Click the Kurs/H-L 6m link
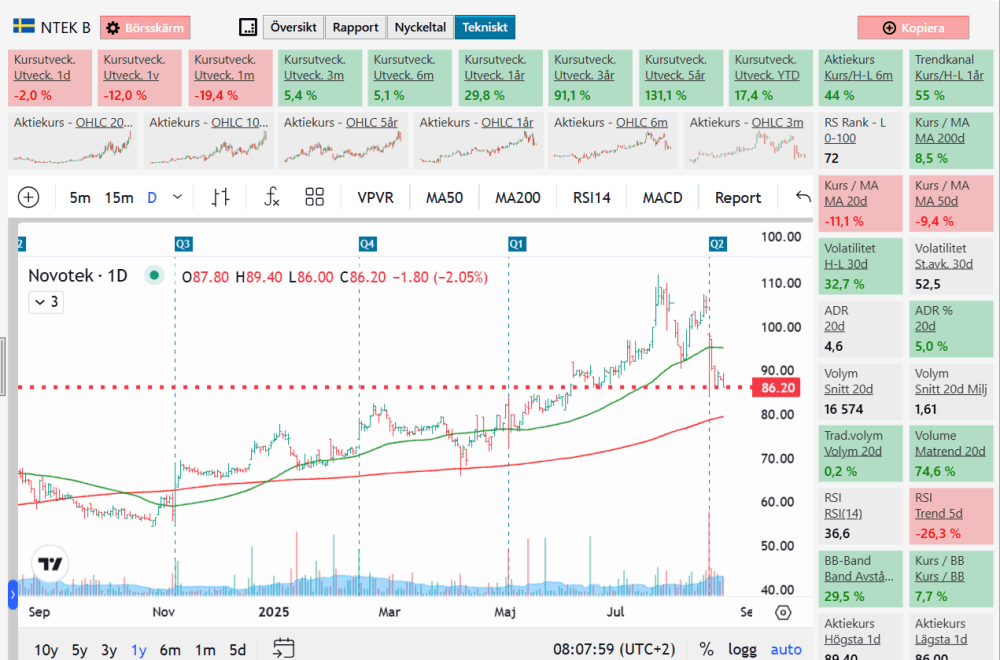This screenshot has height=660, width=1000. coord(858,75)
